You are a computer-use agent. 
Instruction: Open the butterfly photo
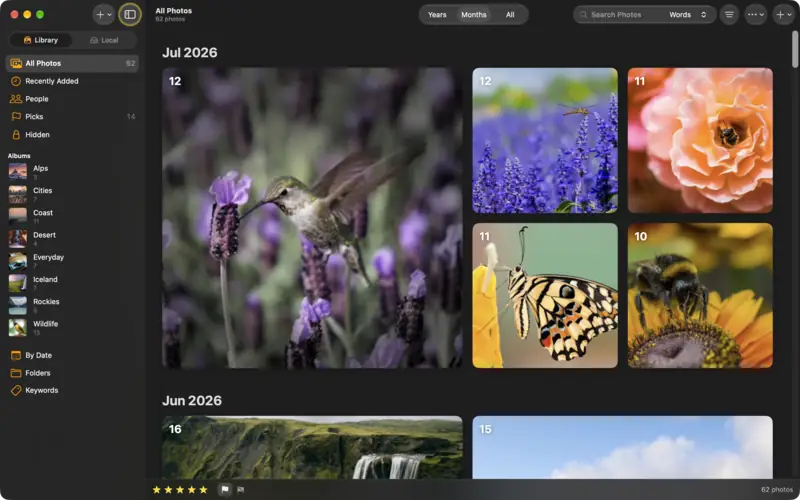click(x=545, y=295)
